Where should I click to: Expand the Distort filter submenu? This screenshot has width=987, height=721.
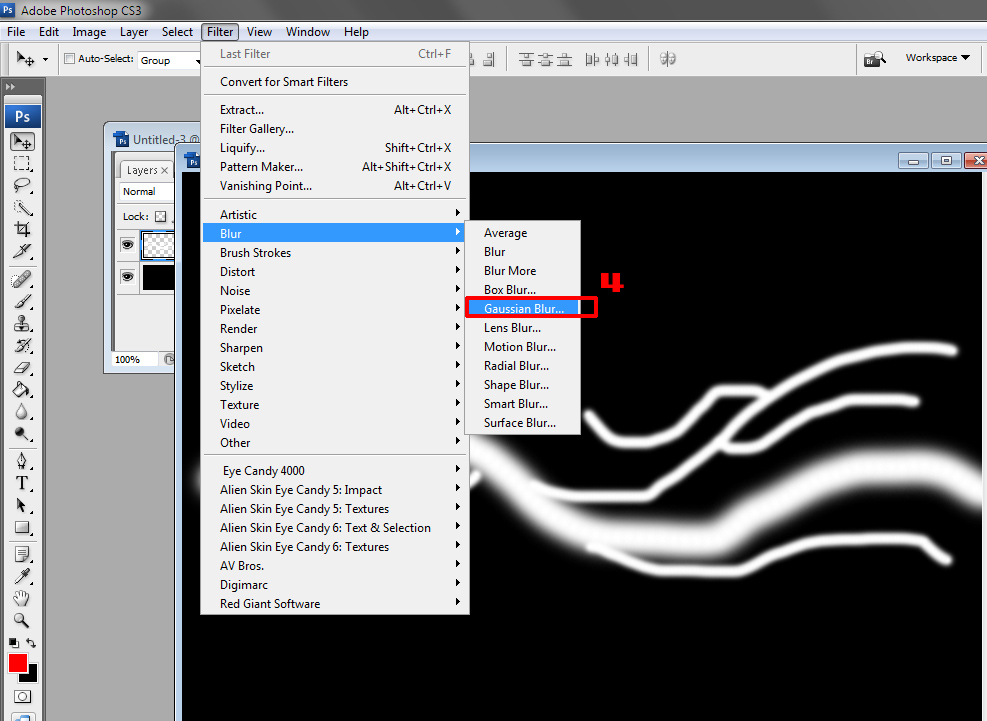[x=335, y=271]
